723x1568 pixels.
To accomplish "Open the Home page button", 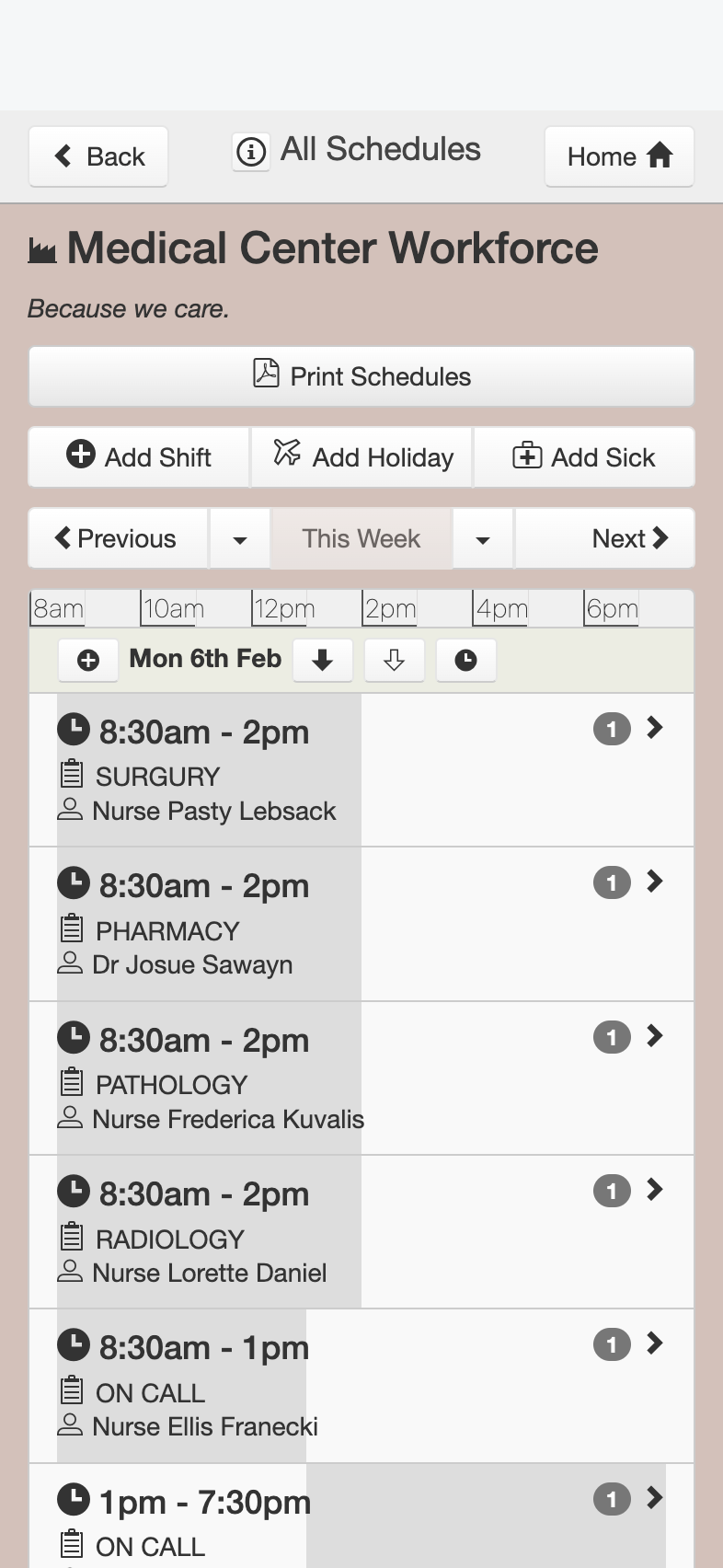I will click(619, 156).
